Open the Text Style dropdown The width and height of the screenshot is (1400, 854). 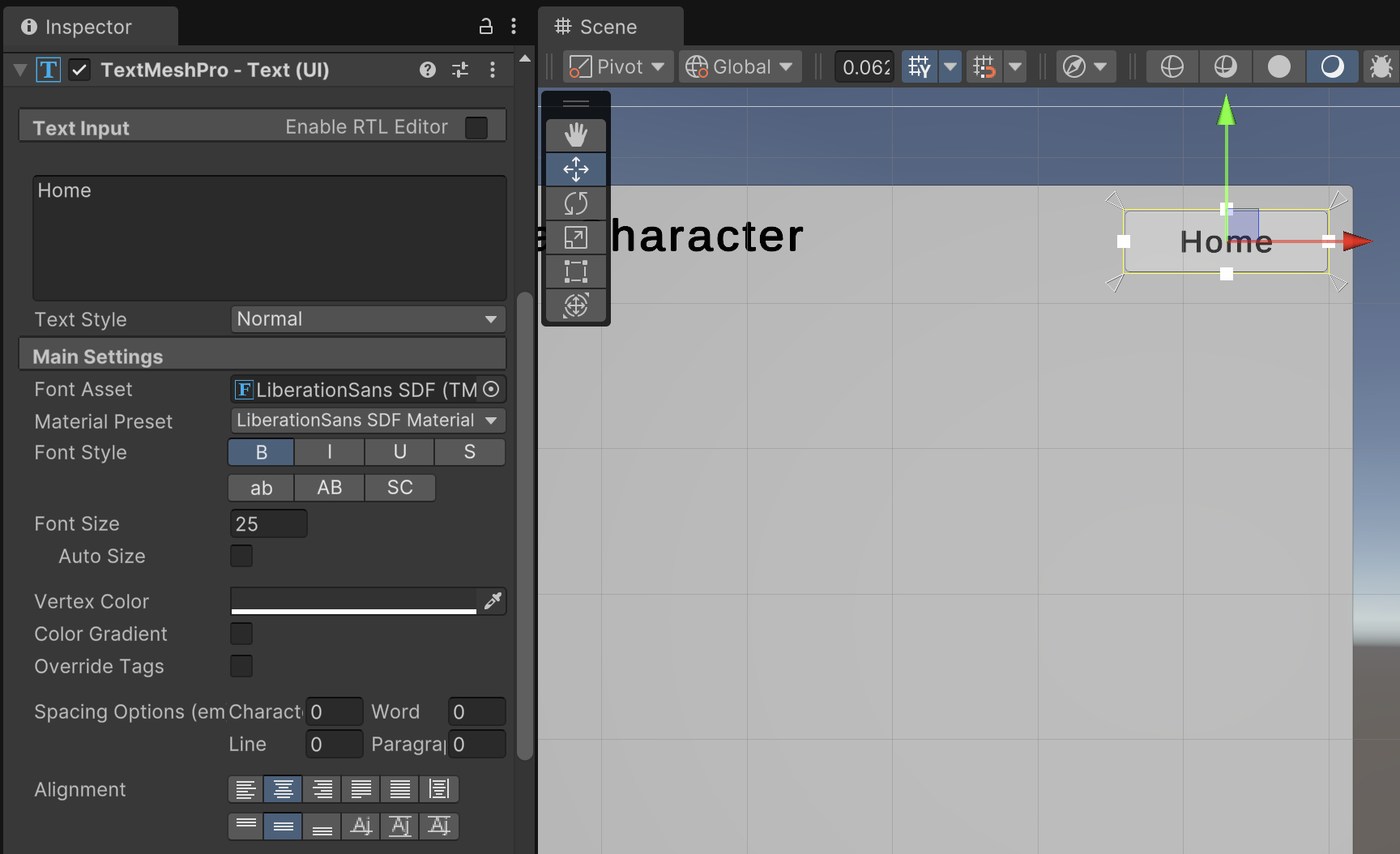tap(368, 319)
